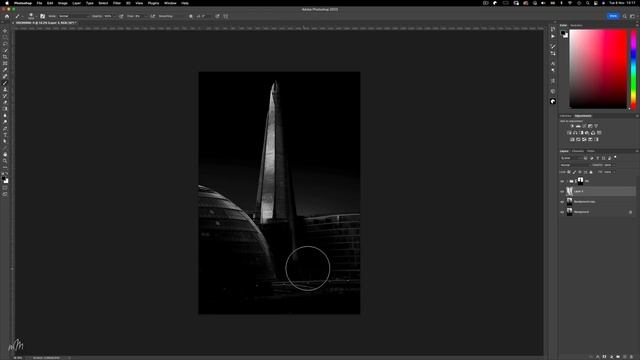Add a Hue/Saturation adjustment
Viewport: 640px width, 360px height.
tap(569, 133)
